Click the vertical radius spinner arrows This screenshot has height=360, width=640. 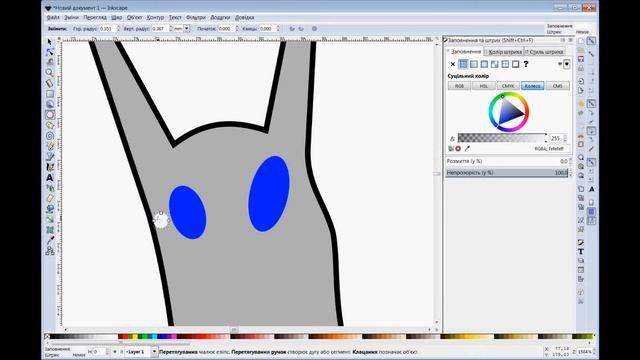coord(171,29)
